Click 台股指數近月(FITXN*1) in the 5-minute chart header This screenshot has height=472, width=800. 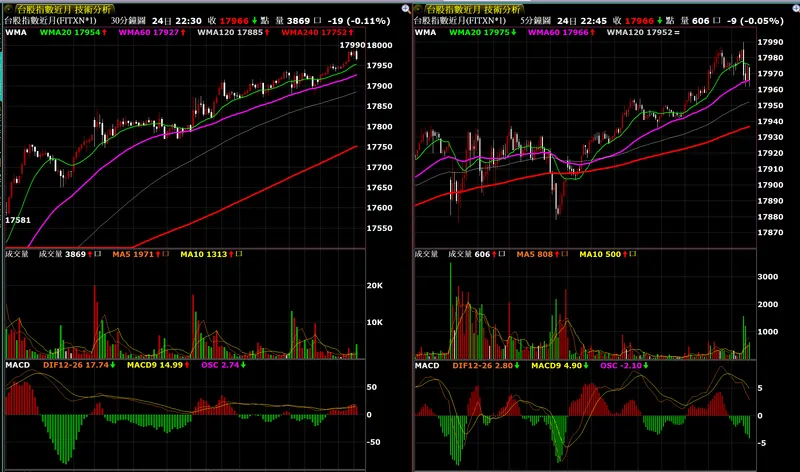(x=460, y=21)
